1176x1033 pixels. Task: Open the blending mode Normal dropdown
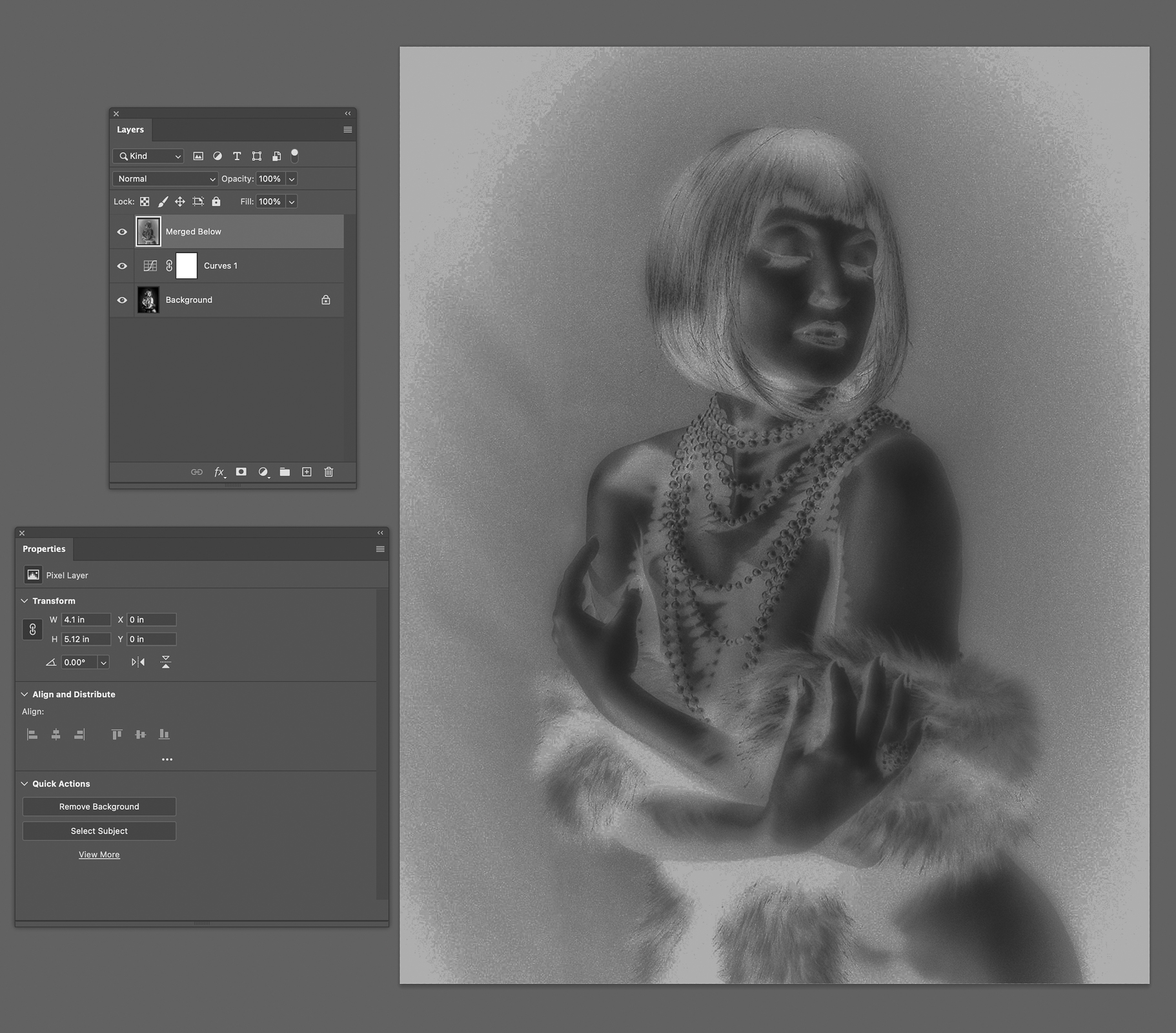pyautogui.click(x=165, y=179)
